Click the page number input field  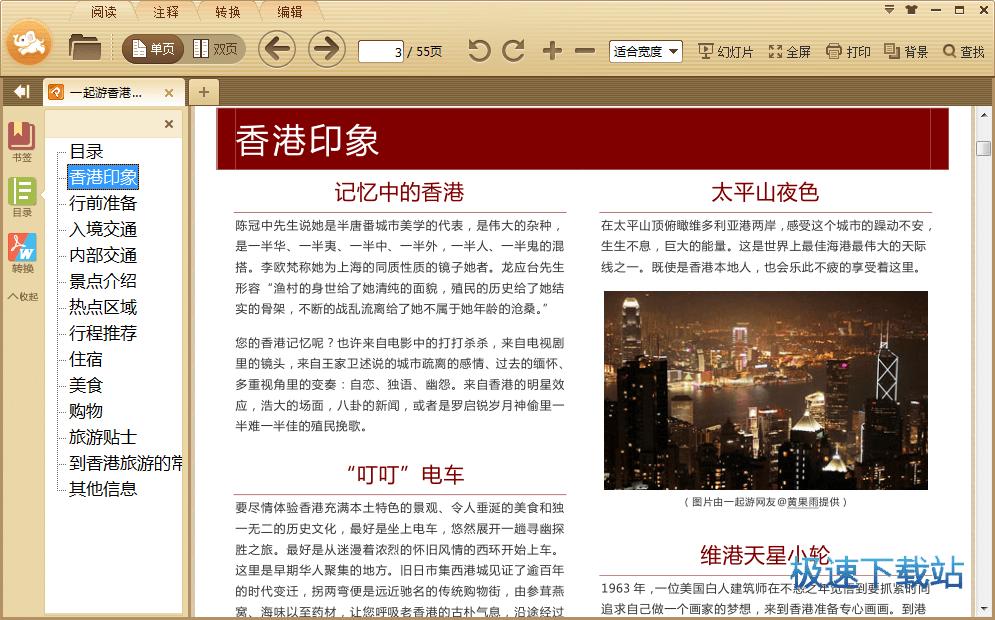(x=382, y=50)
